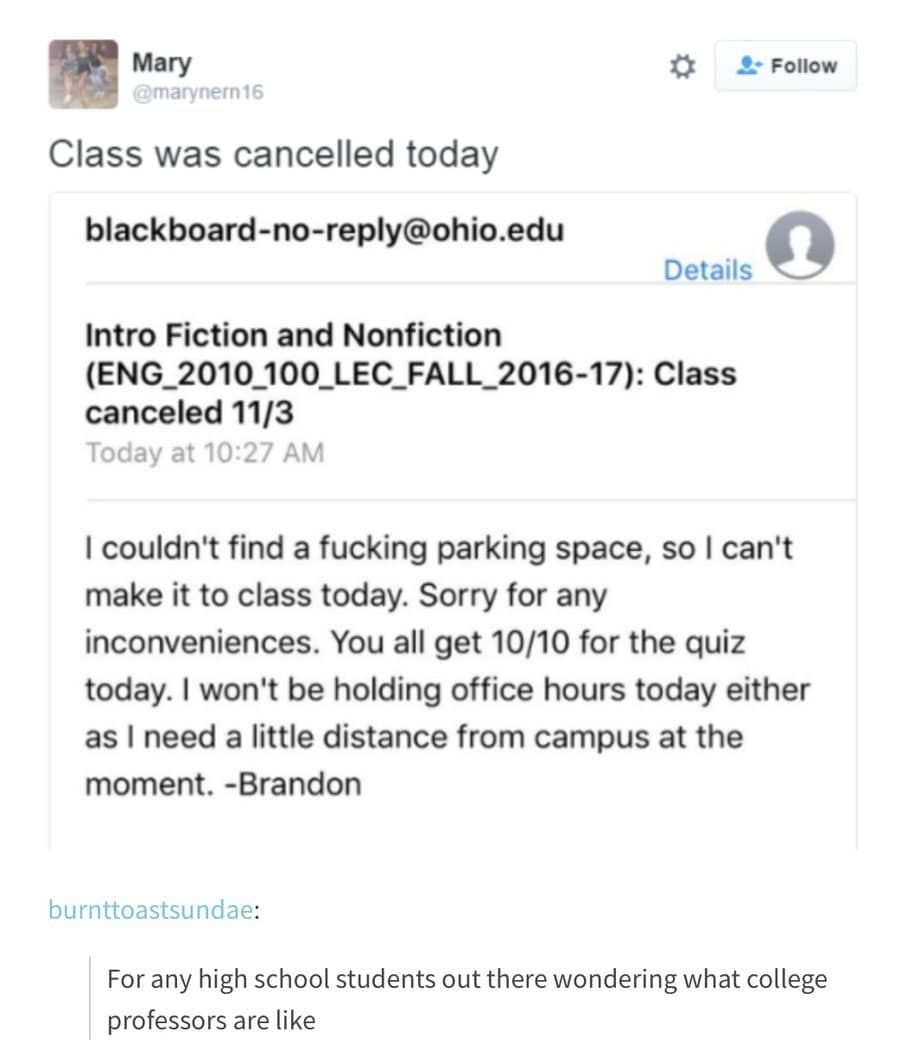The height and width of the screenshot is (1050, 900).
Task: Click the quoted comment about high school students
Action: point(467,978)
